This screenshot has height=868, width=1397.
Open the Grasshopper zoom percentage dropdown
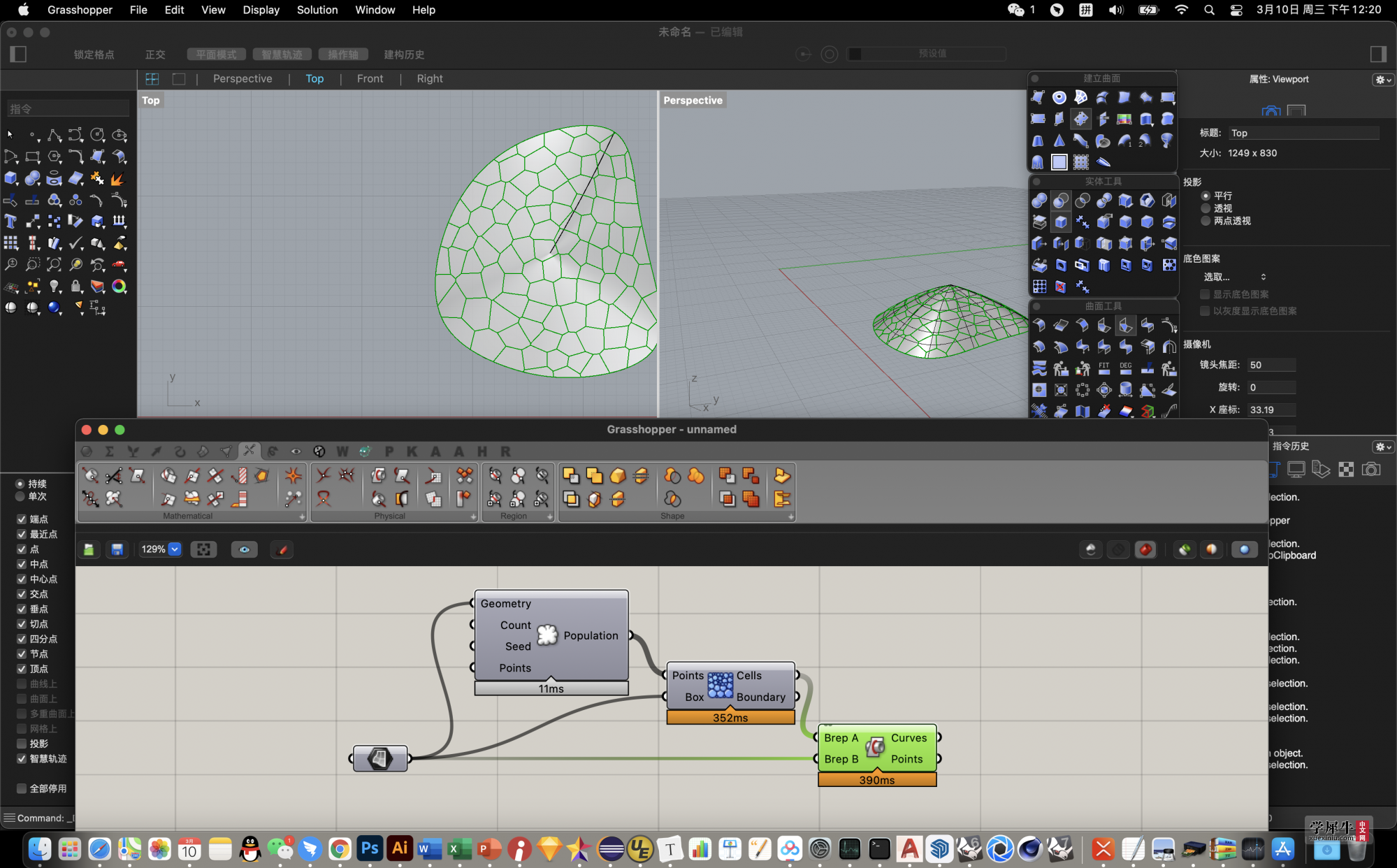tap(175, 549)
